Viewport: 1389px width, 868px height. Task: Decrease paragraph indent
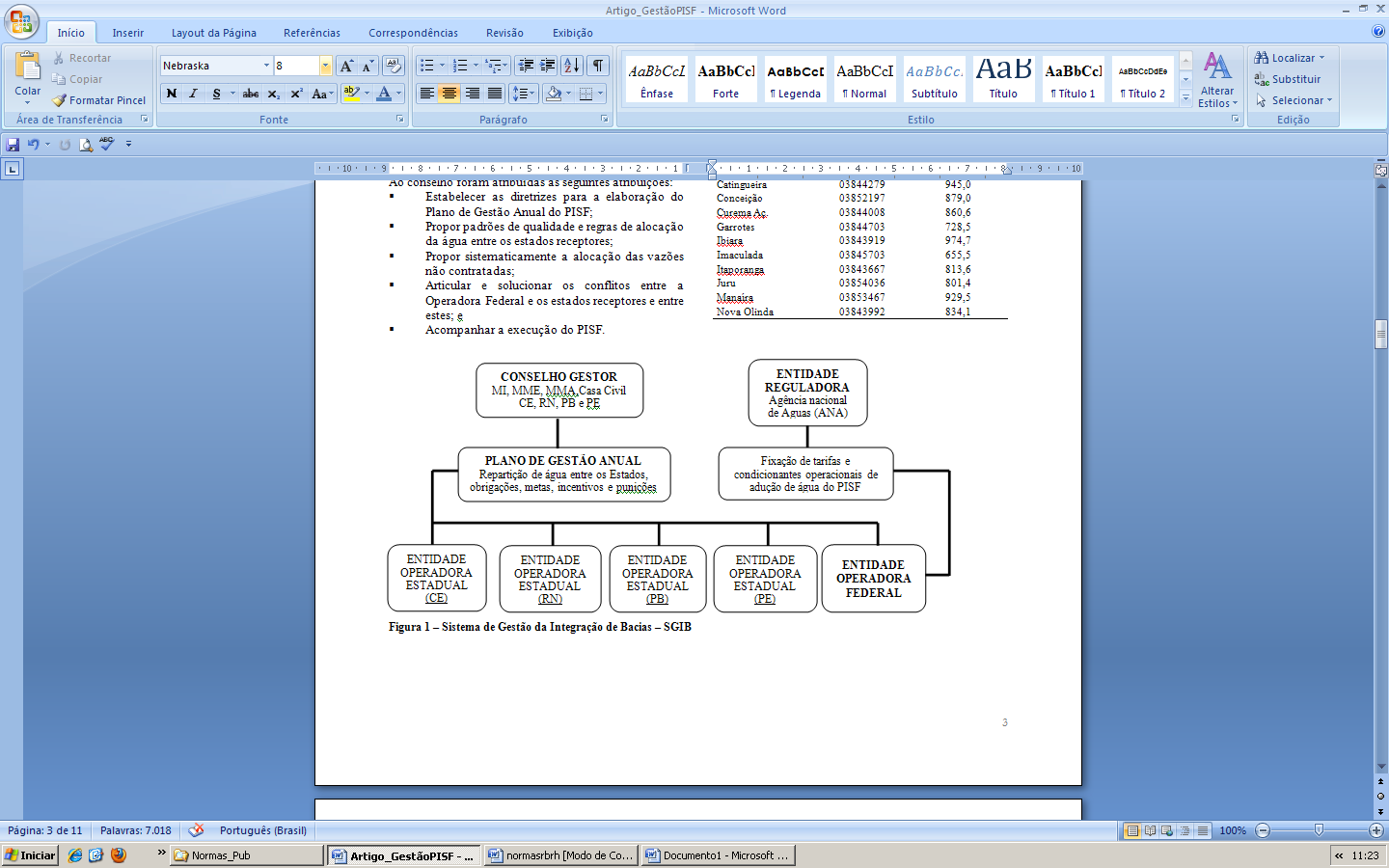(526, 66)
